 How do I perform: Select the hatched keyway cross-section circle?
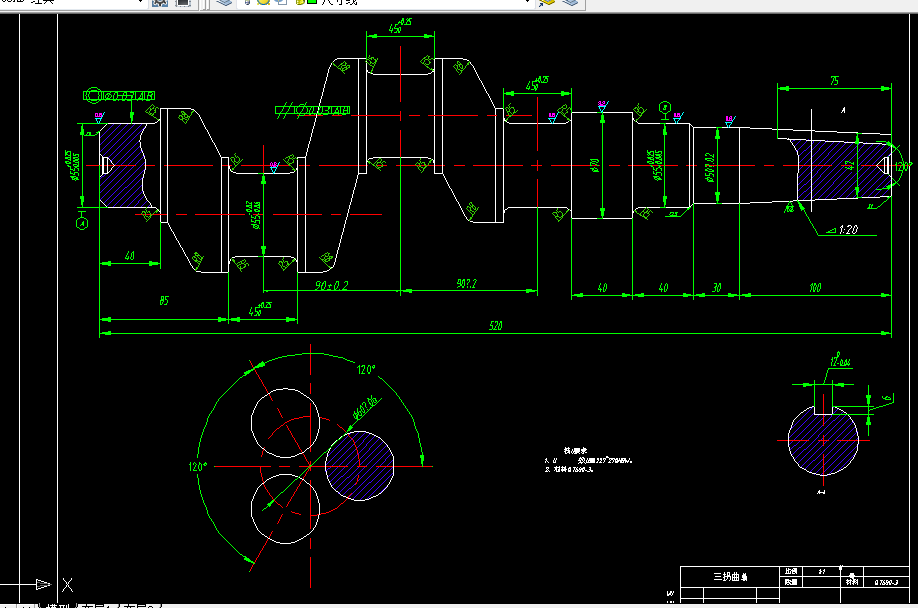[x=823, y=440]
